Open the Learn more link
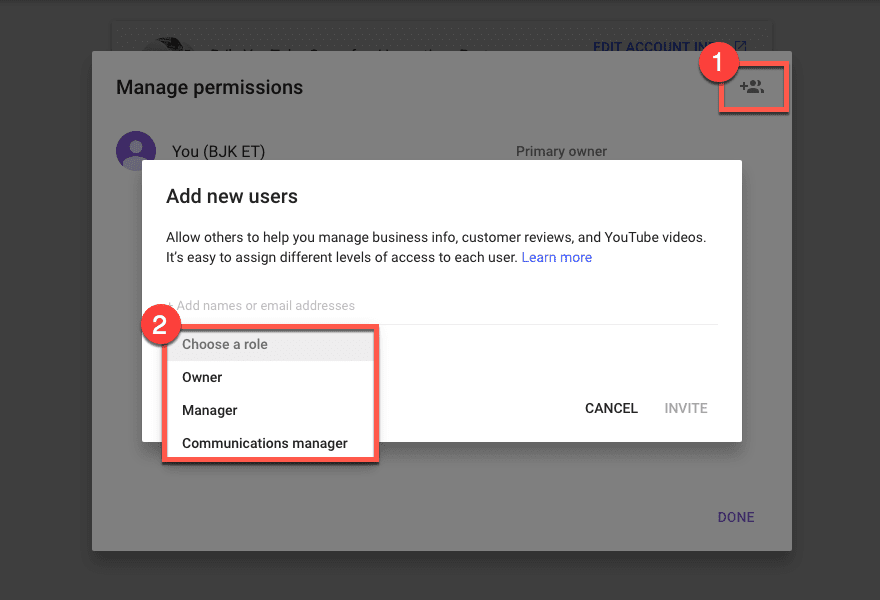The width and height of the screenshot is (880, 600). [556, 257]
